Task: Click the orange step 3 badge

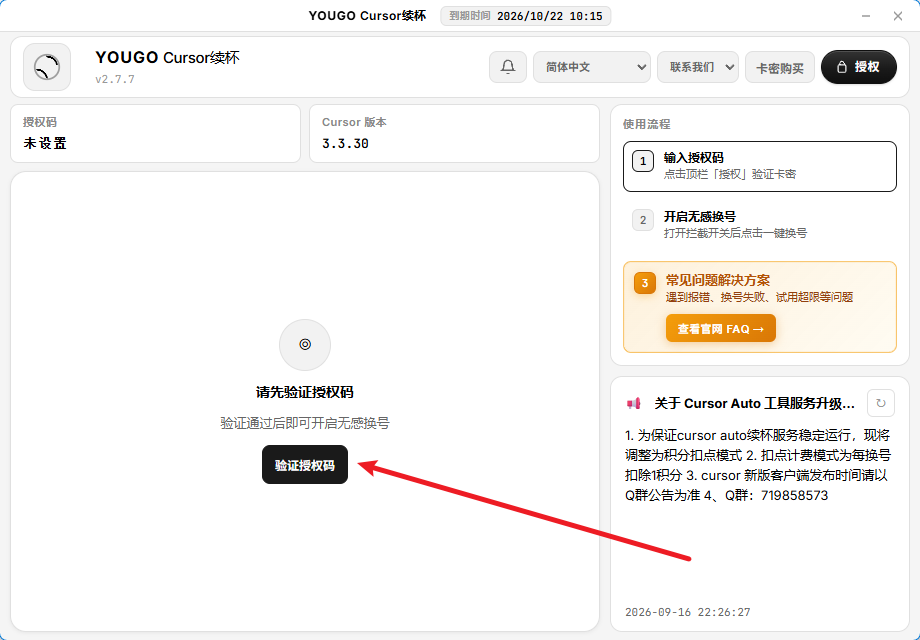Action: [644, 283]
